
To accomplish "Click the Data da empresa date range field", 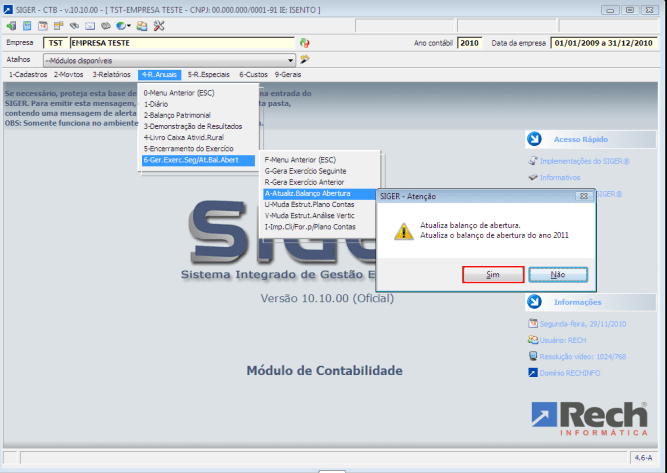I will (x=603, y=43).
